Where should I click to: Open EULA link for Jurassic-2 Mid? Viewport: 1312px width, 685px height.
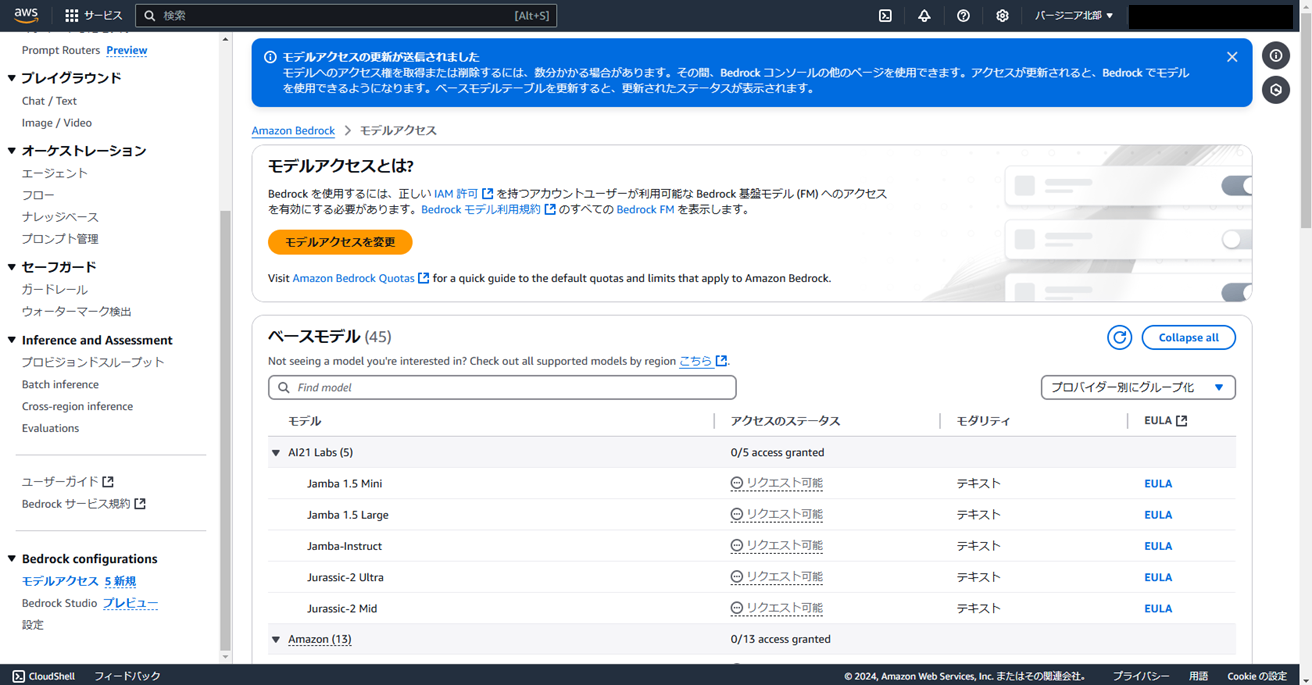click(x=1158, y=608)
